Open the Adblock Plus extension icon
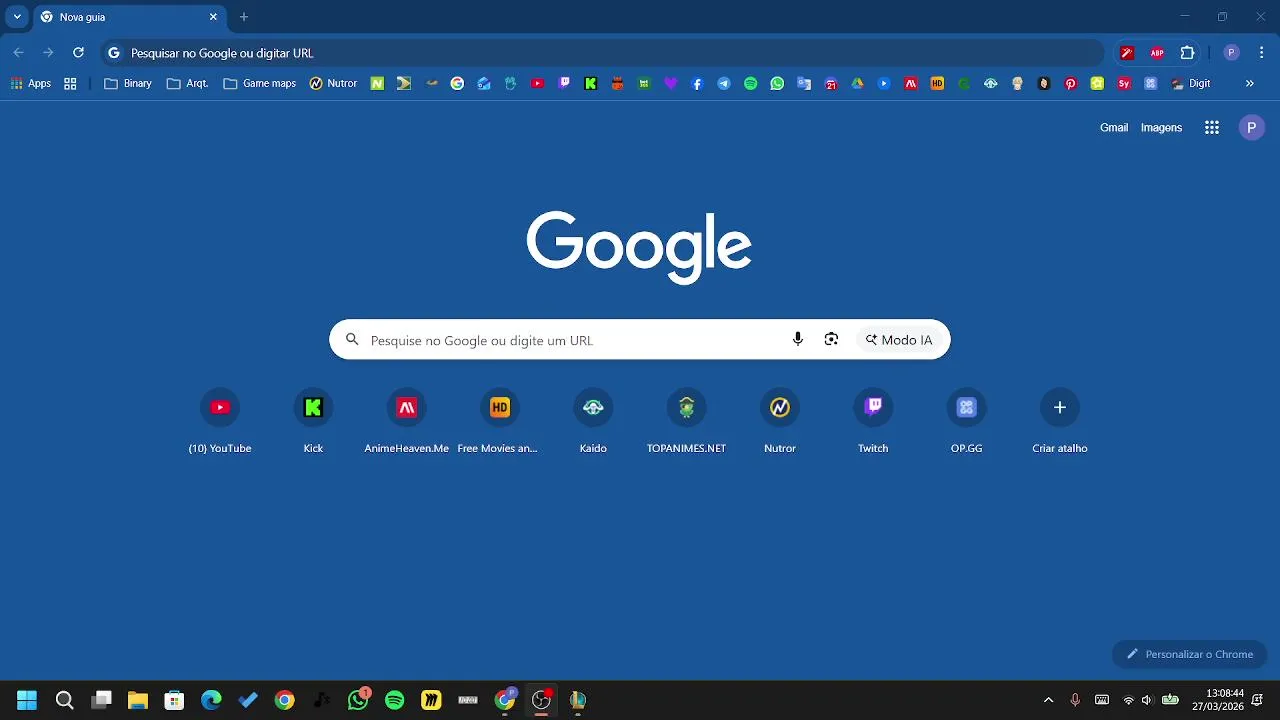The image size is (1280, 720). [x=1157, y=53]
